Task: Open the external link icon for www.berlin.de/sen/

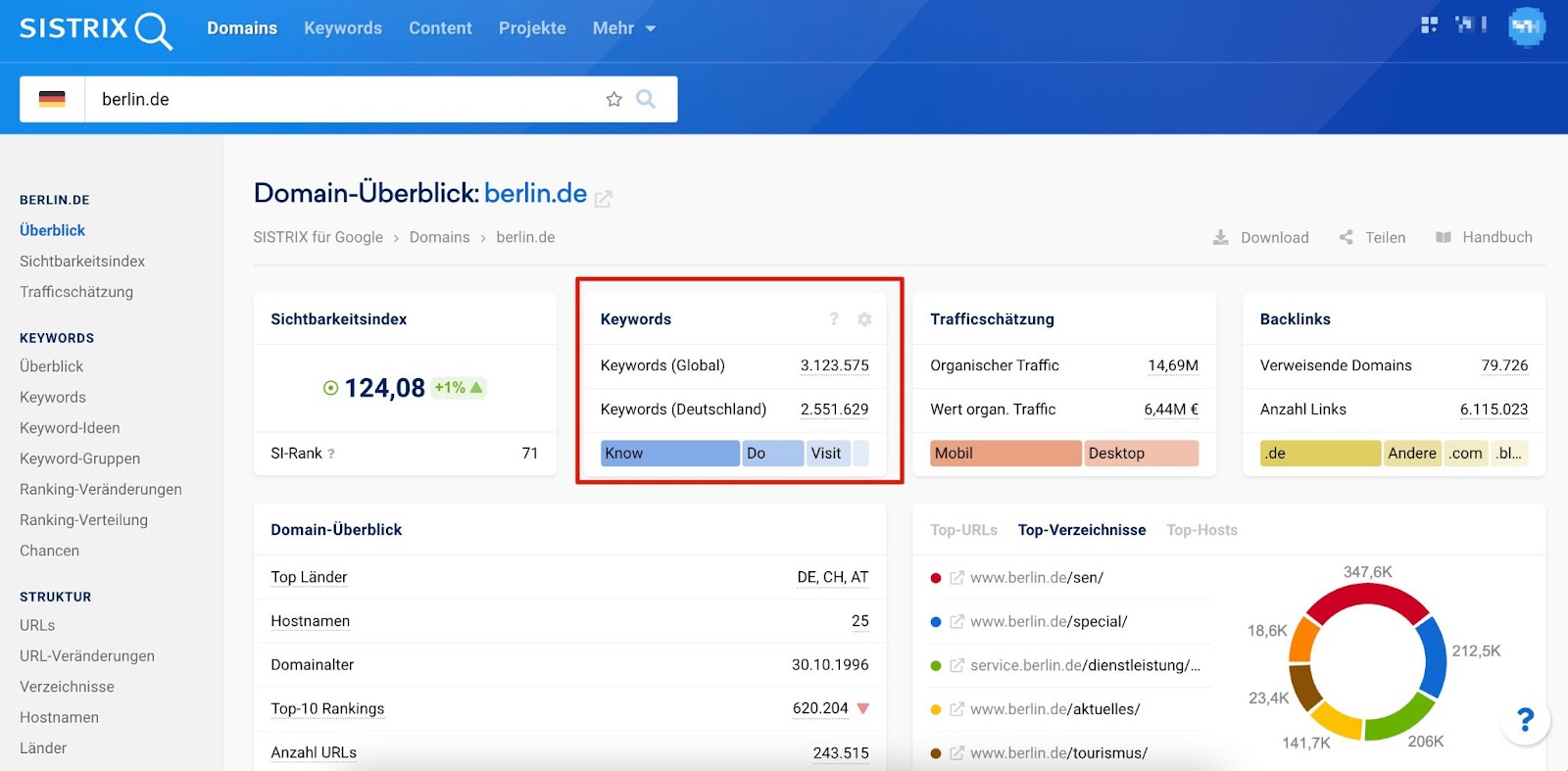Action: 957,578
